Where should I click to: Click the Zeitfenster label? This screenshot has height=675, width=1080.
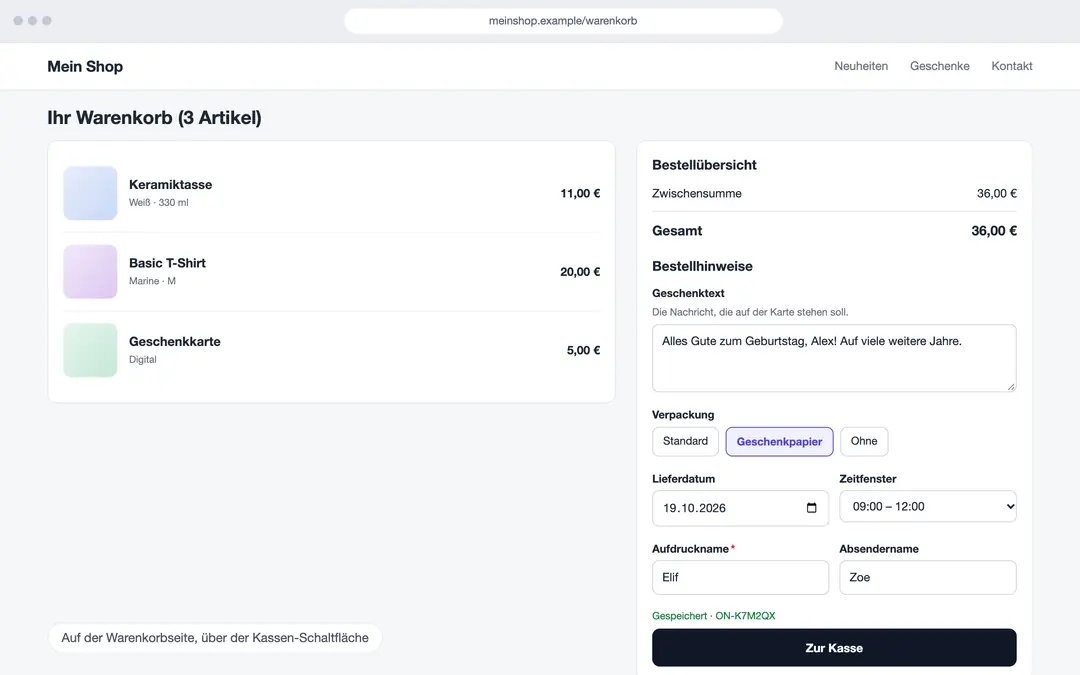tap(868, 479)
